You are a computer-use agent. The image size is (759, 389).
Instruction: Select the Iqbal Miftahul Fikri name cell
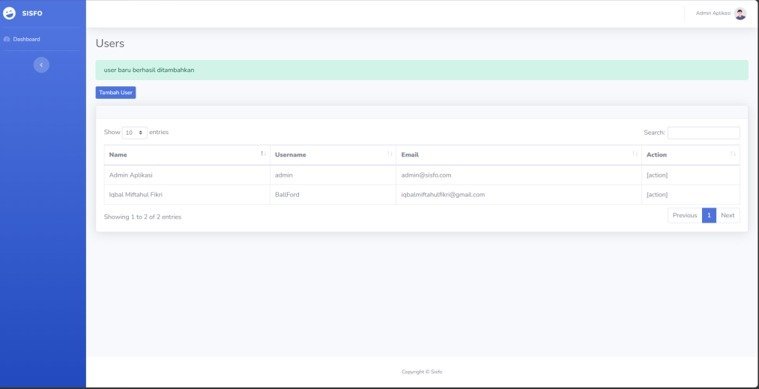(187, 194)
